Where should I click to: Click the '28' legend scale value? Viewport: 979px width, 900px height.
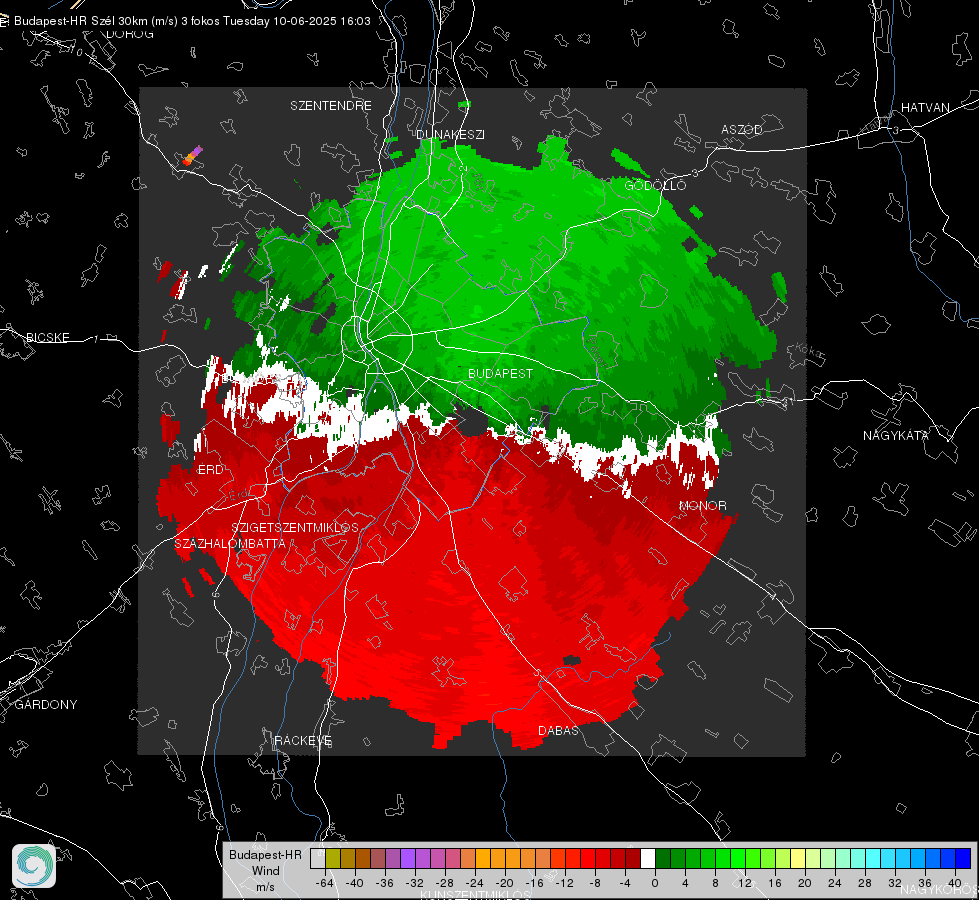coord(865,883)
